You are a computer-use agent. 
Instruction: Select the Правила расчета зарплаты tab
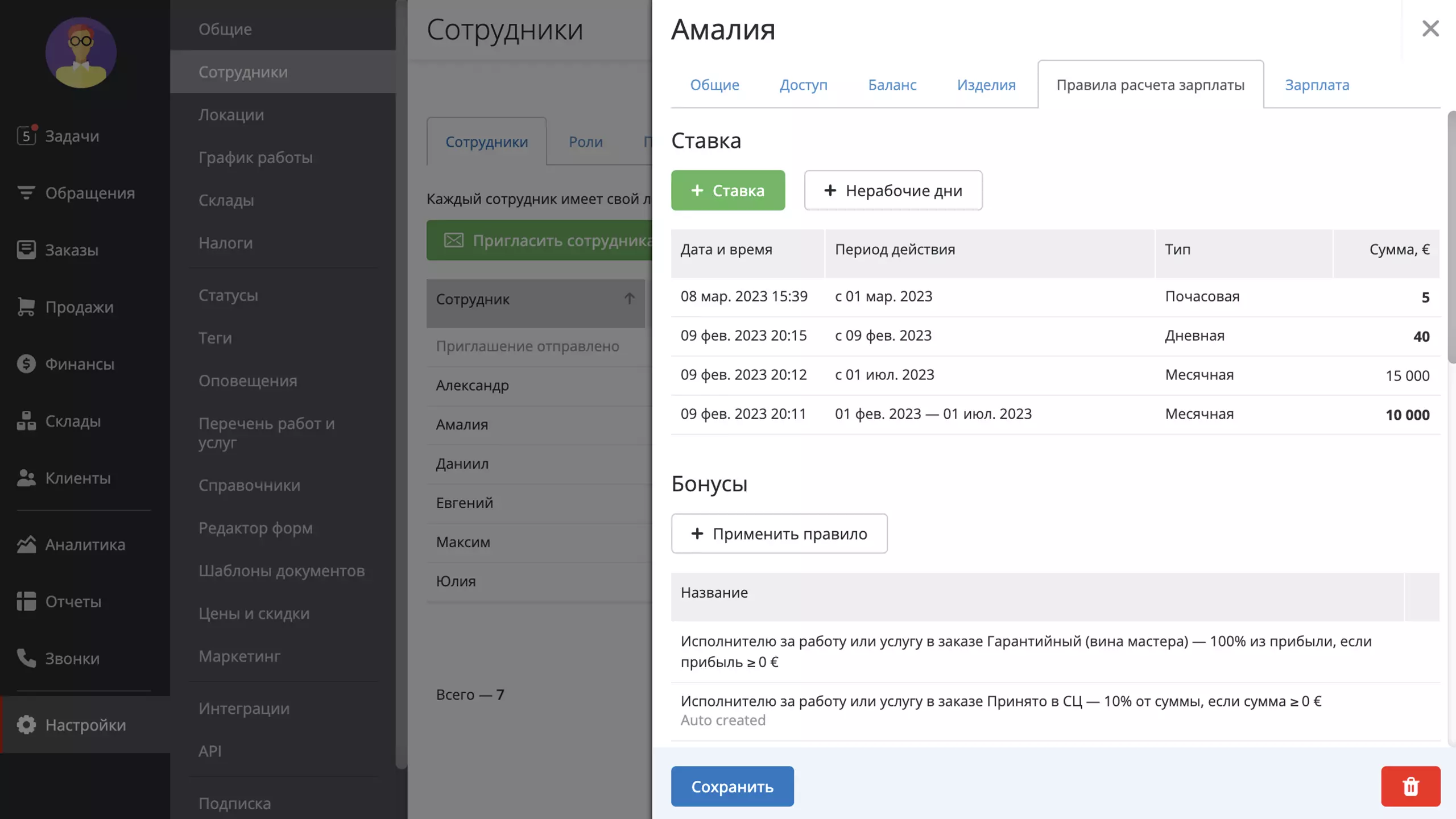click(1151, 85)
